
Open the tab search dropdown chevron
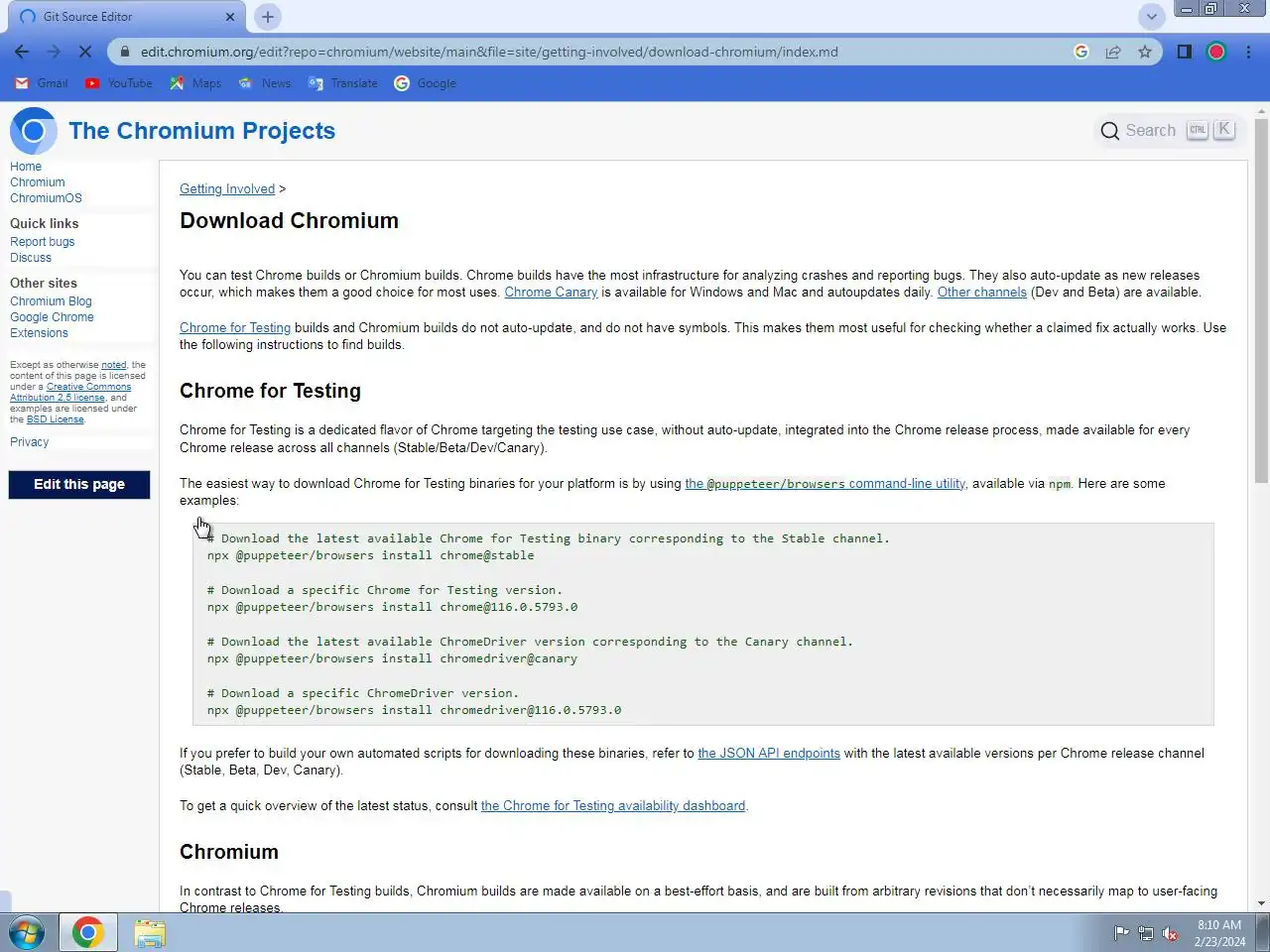tap(1151, 17)
